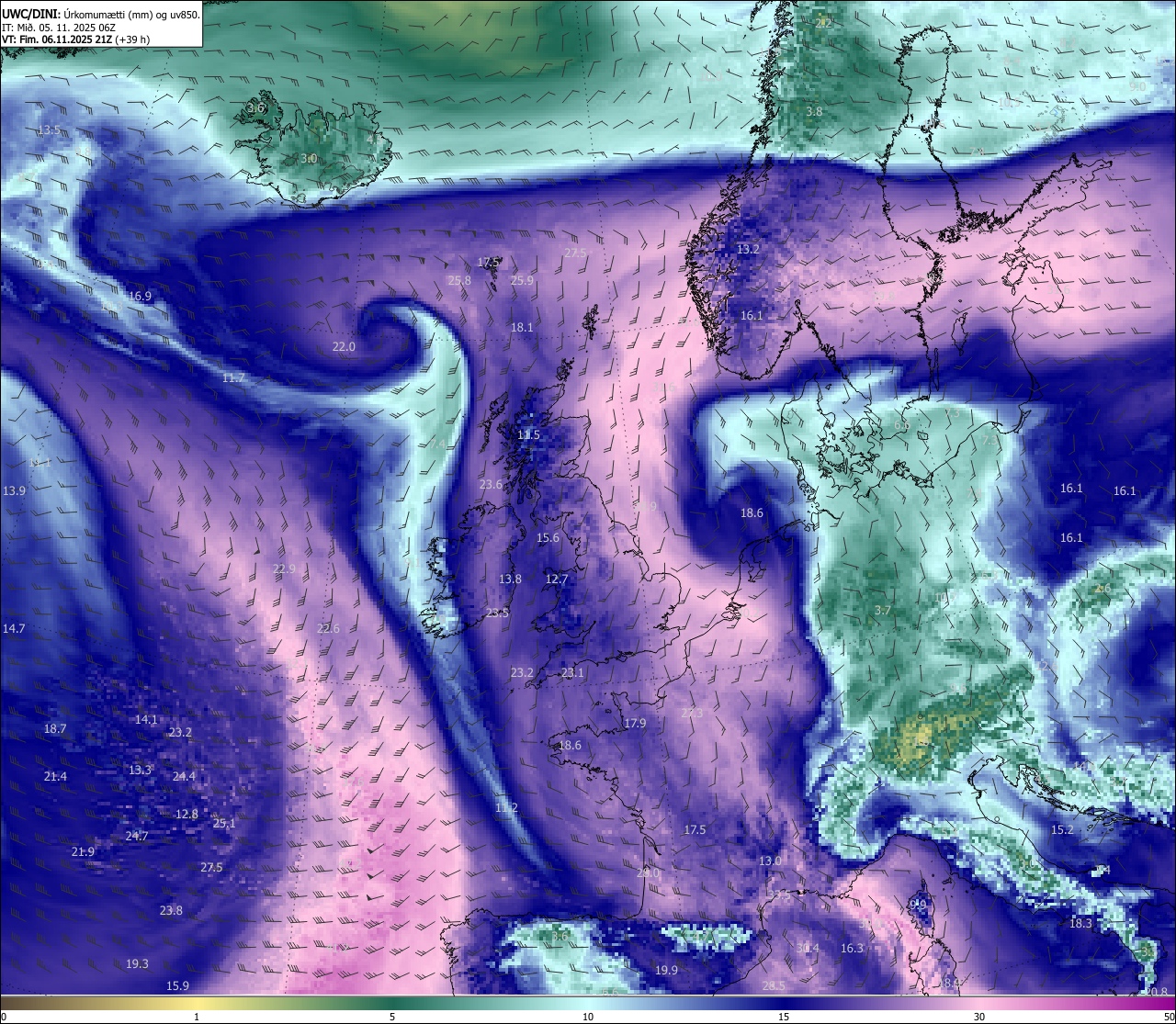This screenshot has height=1024, width=1176.
Task: Click the 14.7 value at the left edge
Action: tap(14, 629)
